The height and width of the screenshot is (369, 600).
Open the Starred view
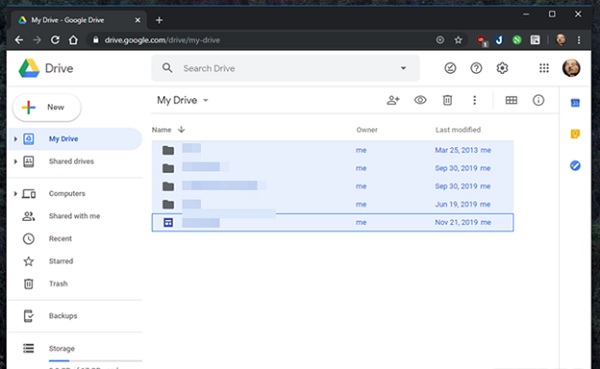pyautogui.click(x=61, y=261)
